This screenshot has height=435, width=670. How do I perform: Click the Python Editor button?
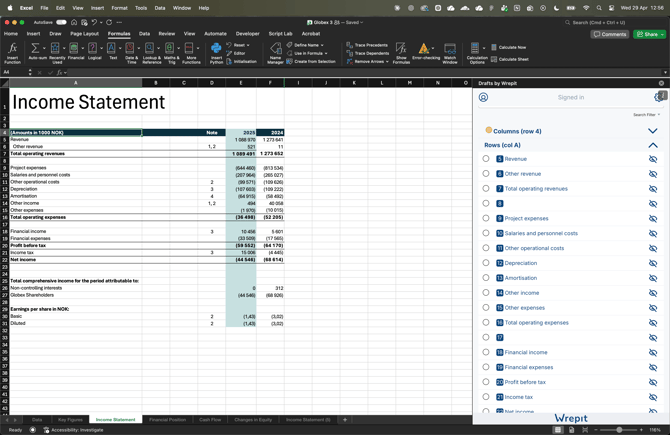point(236,53)
